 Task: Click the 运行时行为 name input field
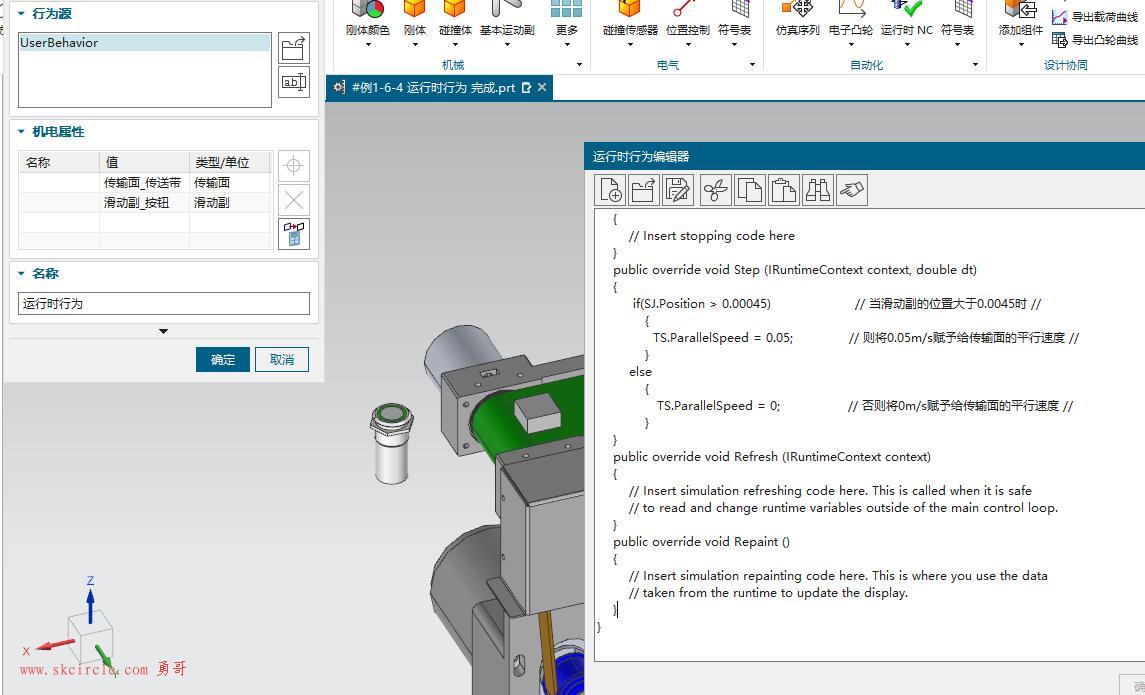point(164,304)
